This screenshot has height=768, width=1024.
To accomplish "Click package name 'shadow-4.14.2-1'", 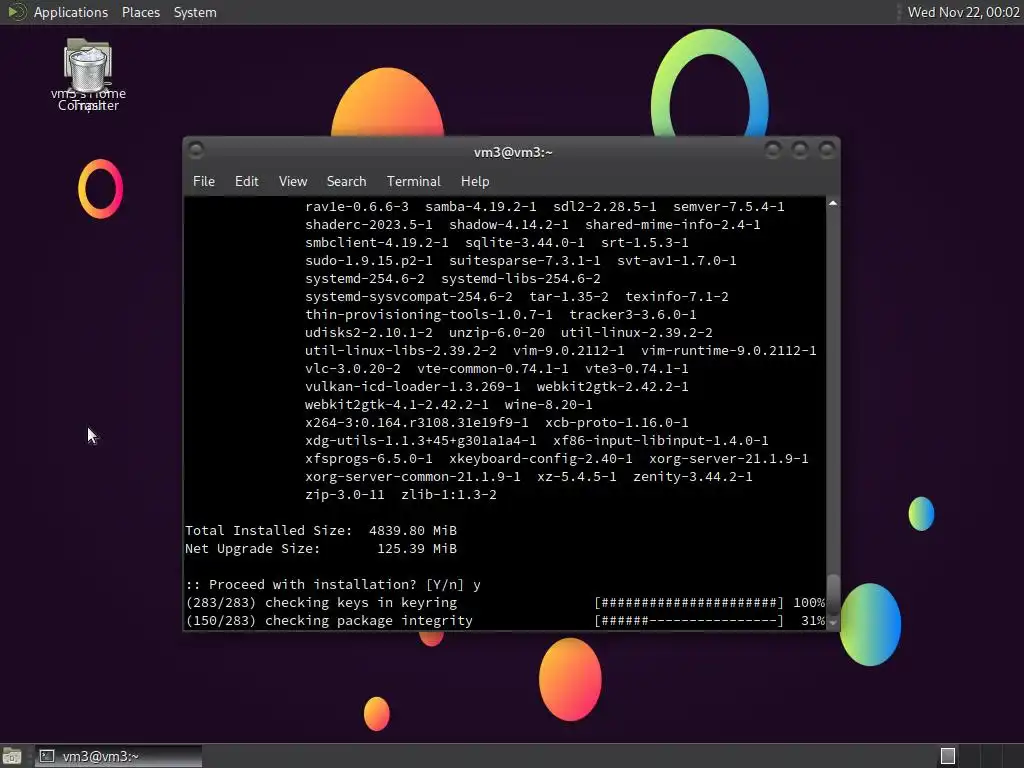I will pos(509,225).
